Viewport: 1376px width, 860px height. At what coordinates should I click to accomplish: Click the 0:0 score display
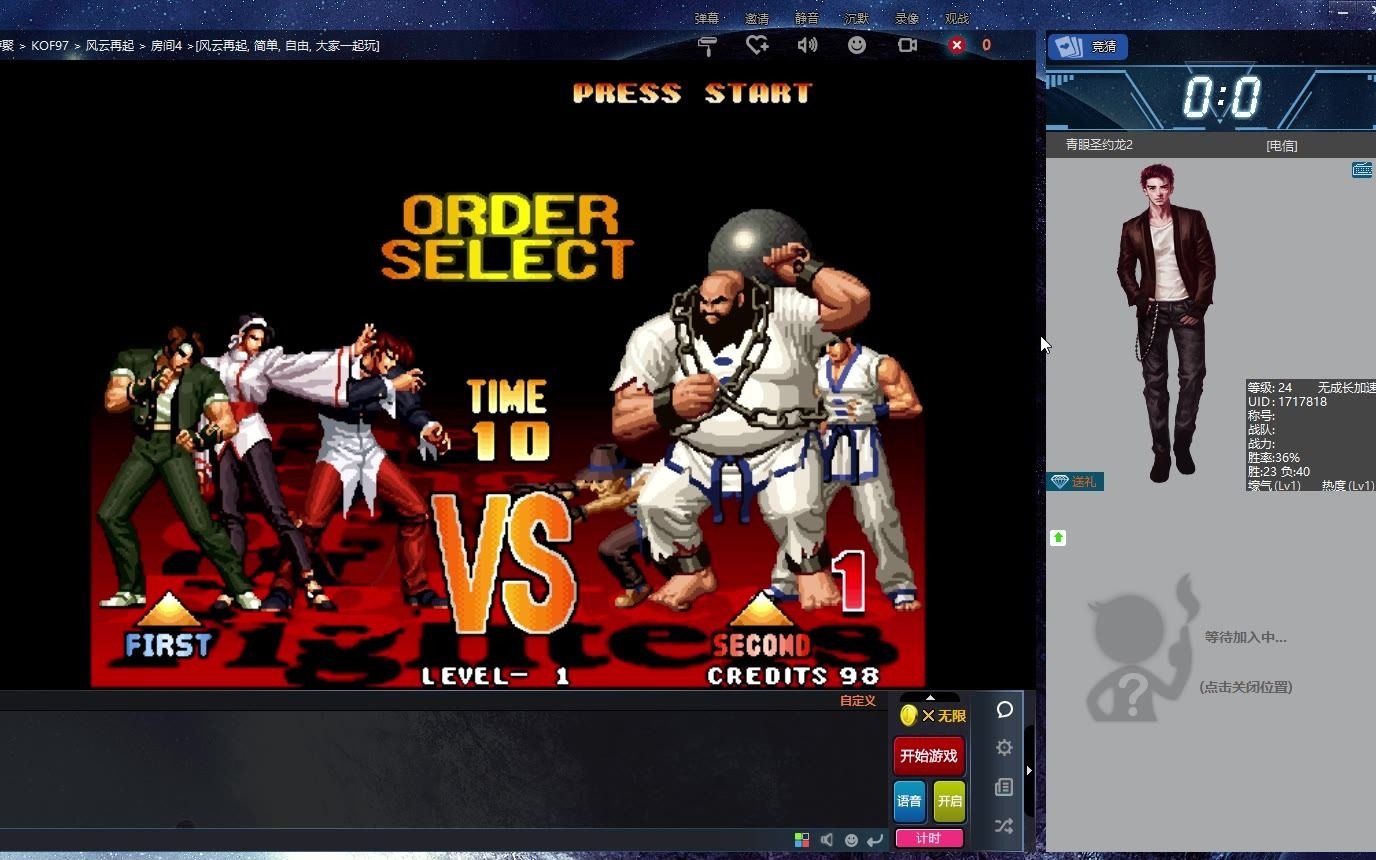1222,98
